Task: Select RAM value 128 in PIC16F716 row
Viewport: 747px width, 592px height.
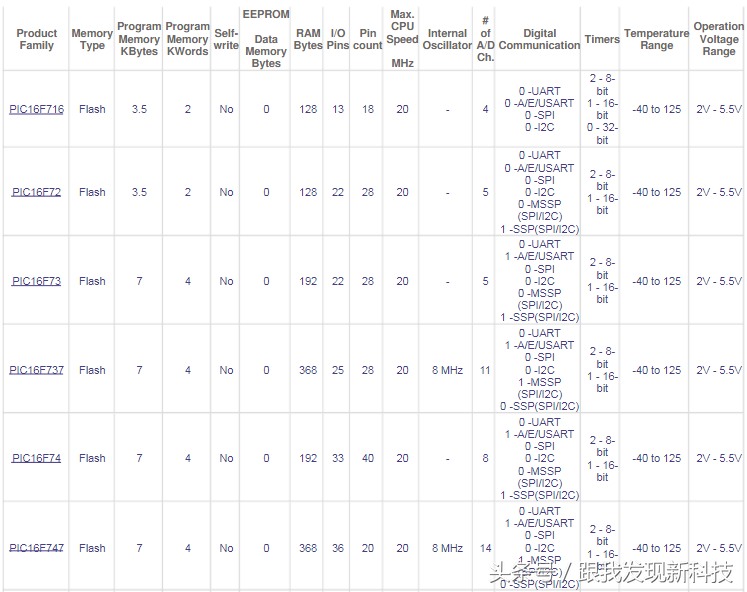Action: click(x=308, y=110)
